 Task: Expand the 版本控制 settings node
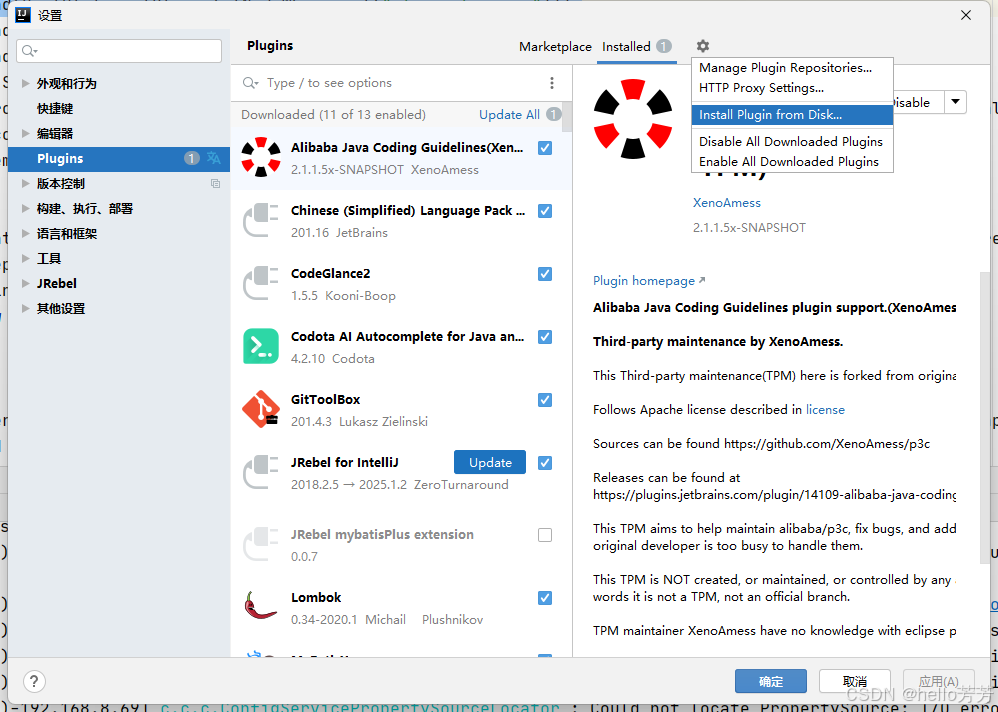tap(25, 183)
